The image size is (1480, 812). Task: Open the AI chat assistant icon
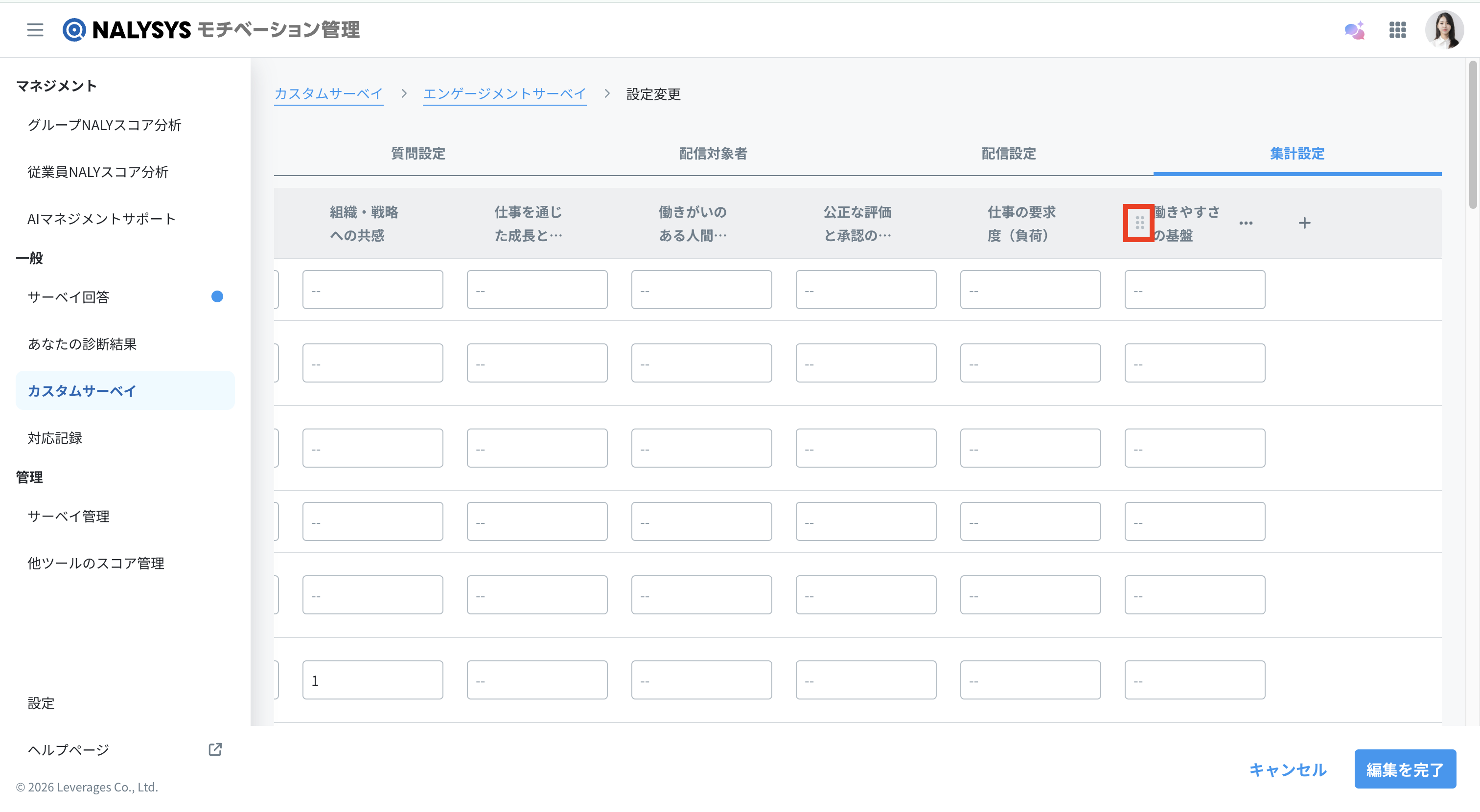coord(1355,30)
